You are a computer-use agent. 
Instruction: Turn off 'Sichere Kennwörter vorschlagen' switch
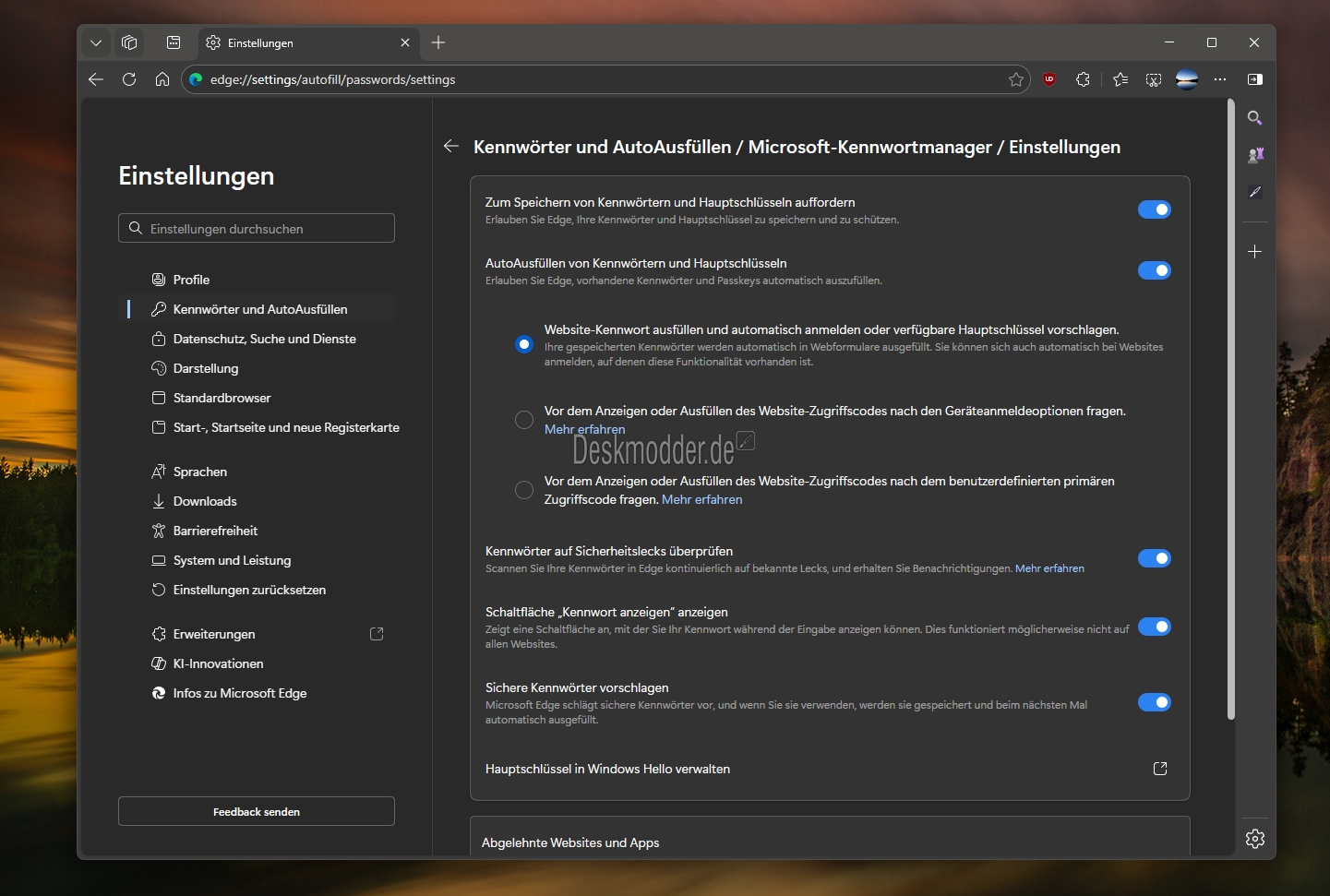[x=1154, y=702]
